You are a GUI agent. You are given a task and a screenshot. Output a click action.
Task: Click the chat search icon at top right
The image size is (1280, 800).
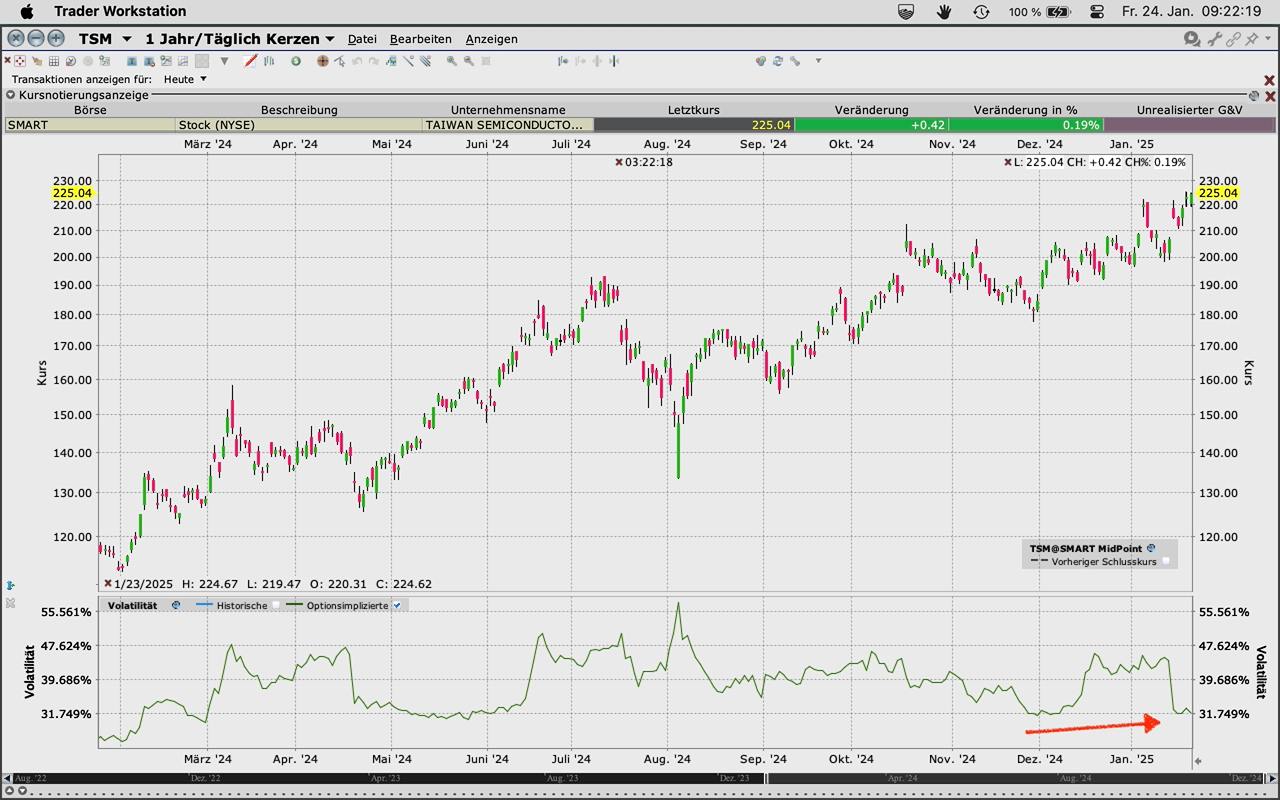[1191, 39]
